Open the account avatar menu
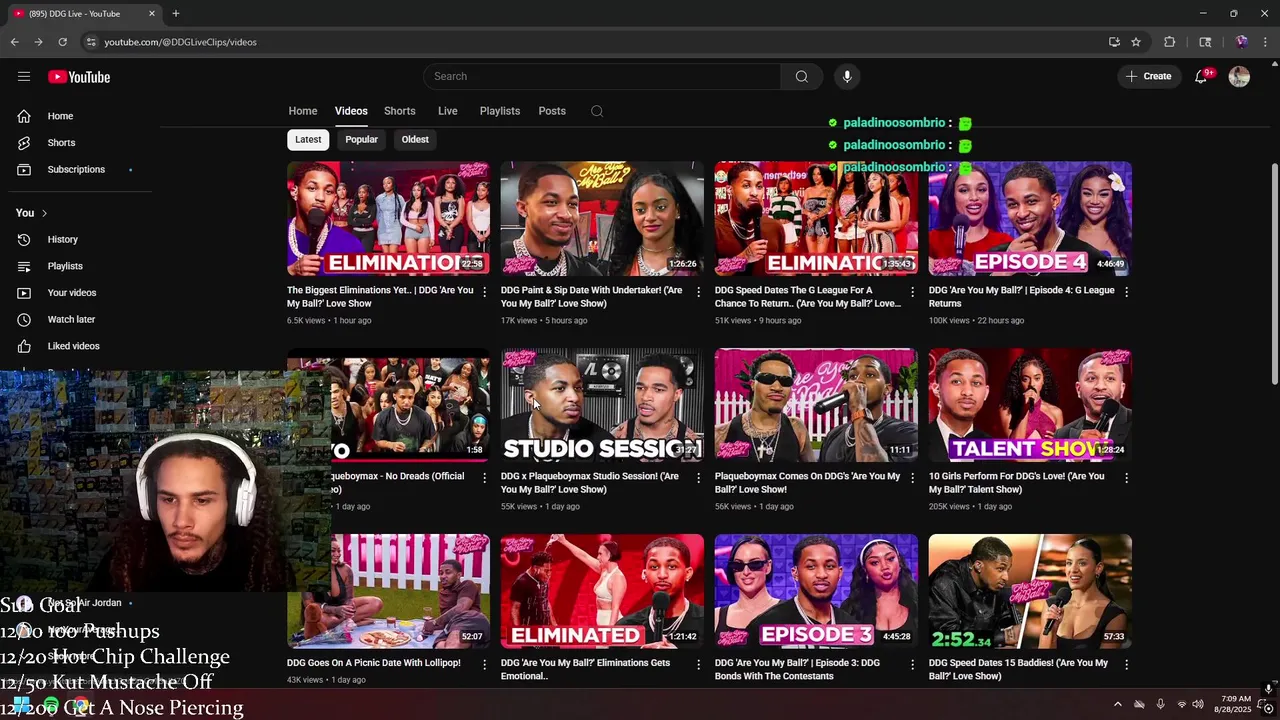The height and width of the screenshot is (720, 1280). pos(1239,77)
